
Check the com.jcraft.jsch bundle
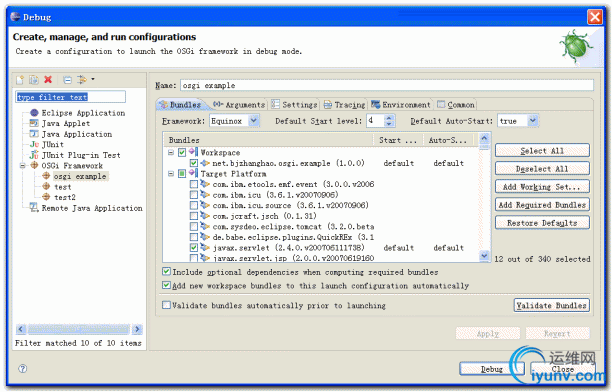click(194, 216)
